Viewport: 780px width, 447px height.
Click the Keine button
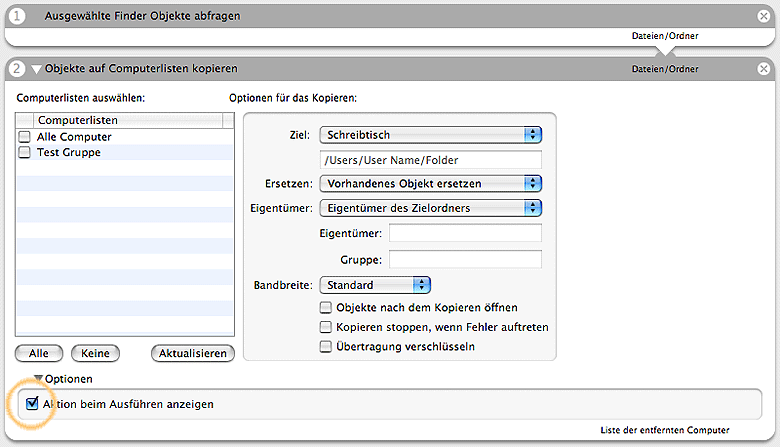click(95, 353)
